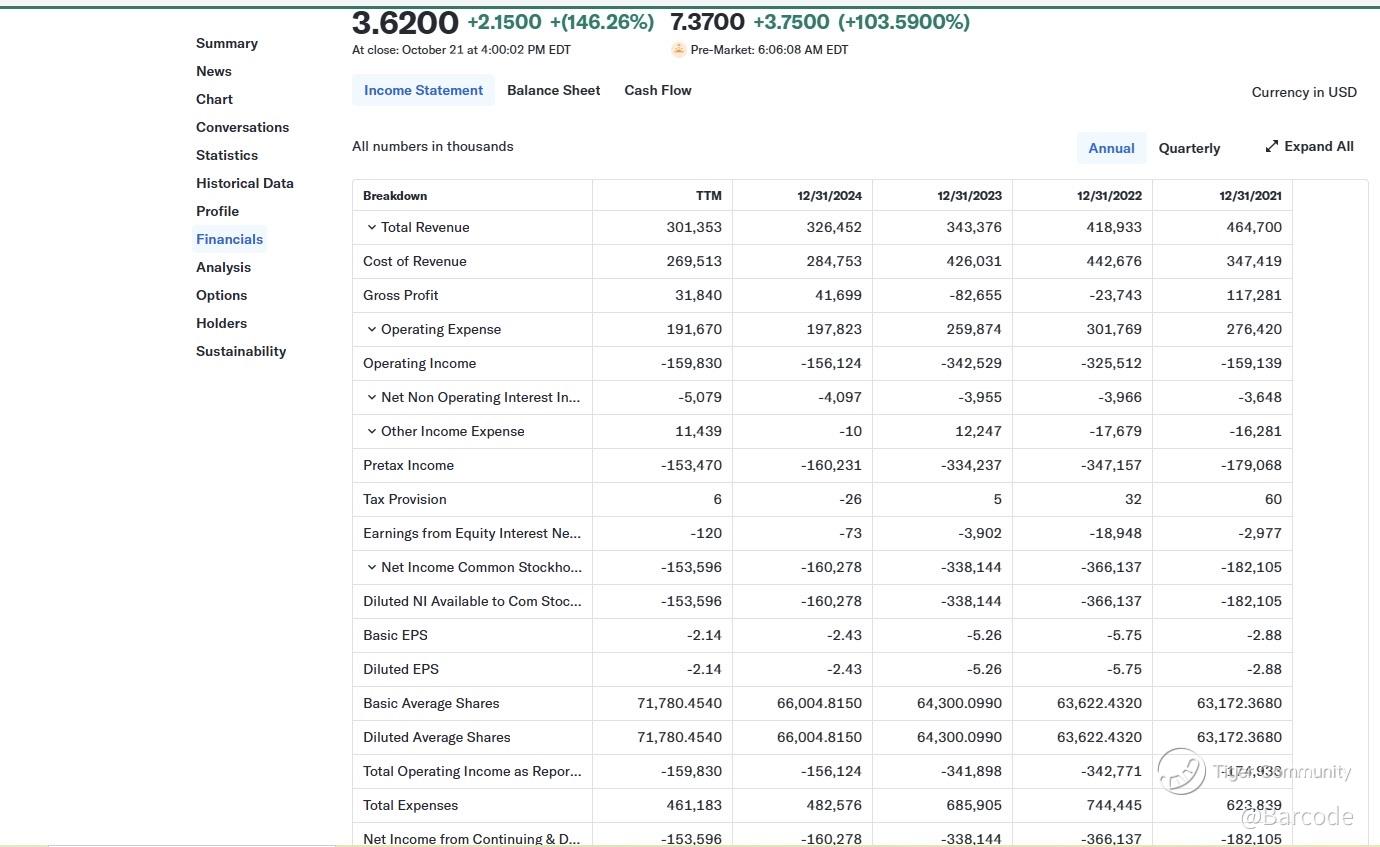
Task: Click the TTM column header
Action: click(x=708, y=196)
